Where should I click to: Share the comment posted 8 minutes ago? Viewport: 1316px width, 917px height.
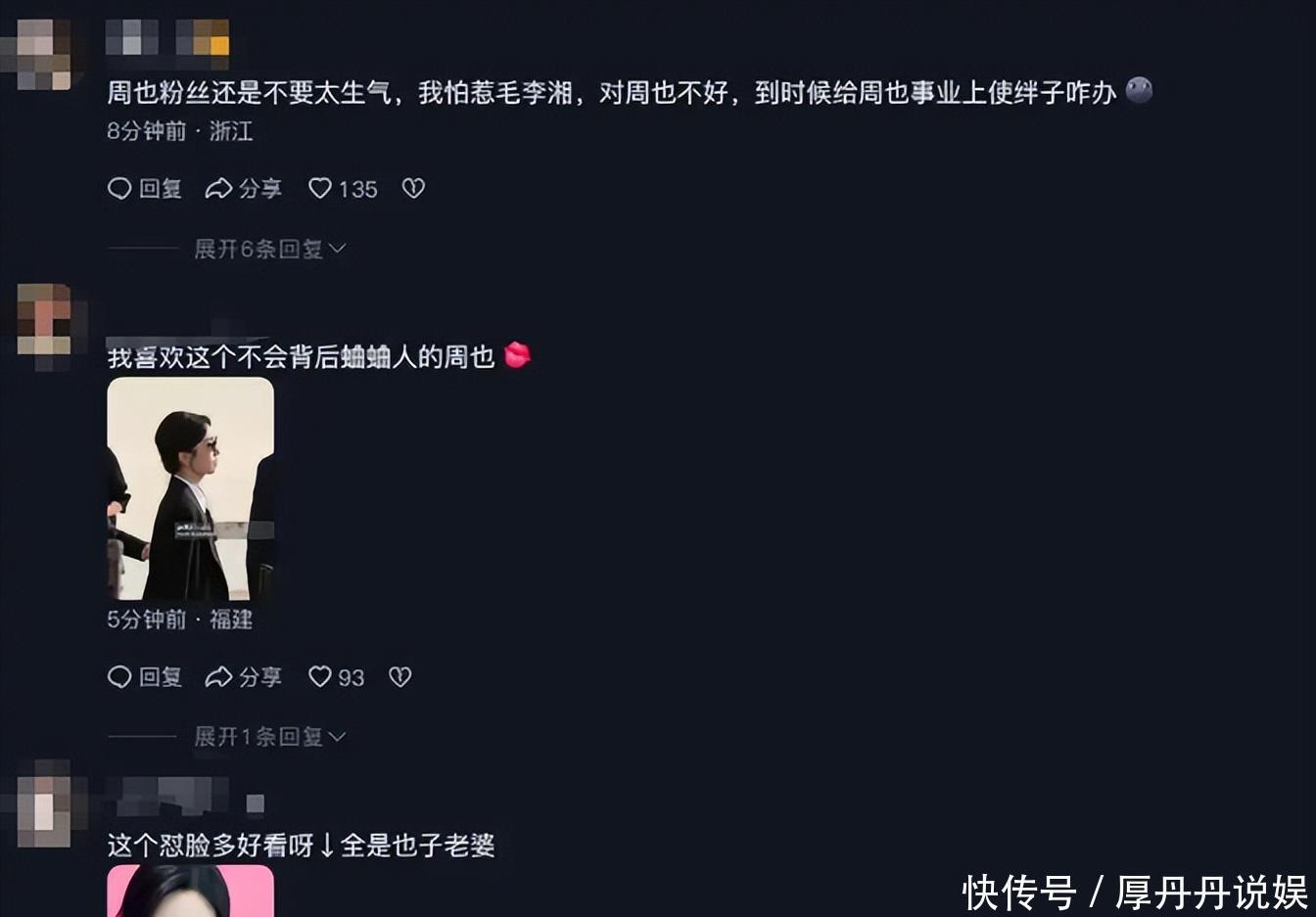click(243, 189)
